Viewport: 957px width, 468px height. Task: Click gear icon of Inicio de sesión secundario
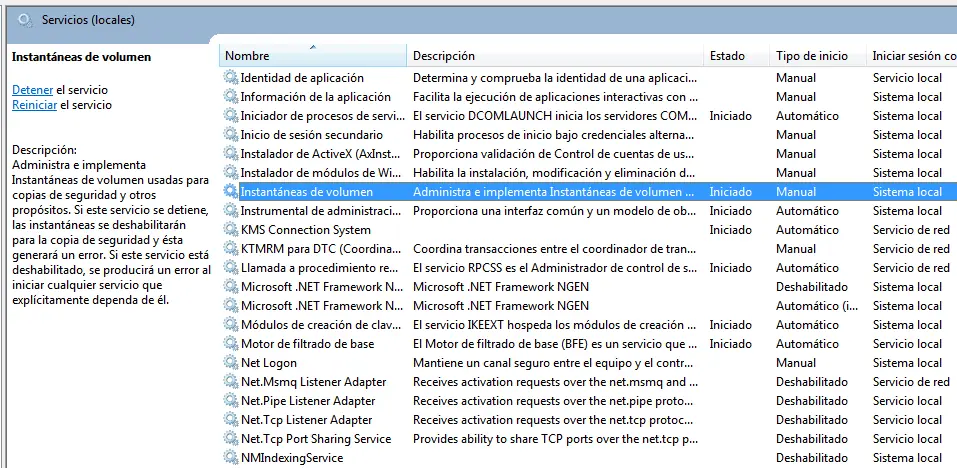coord(231,134)
